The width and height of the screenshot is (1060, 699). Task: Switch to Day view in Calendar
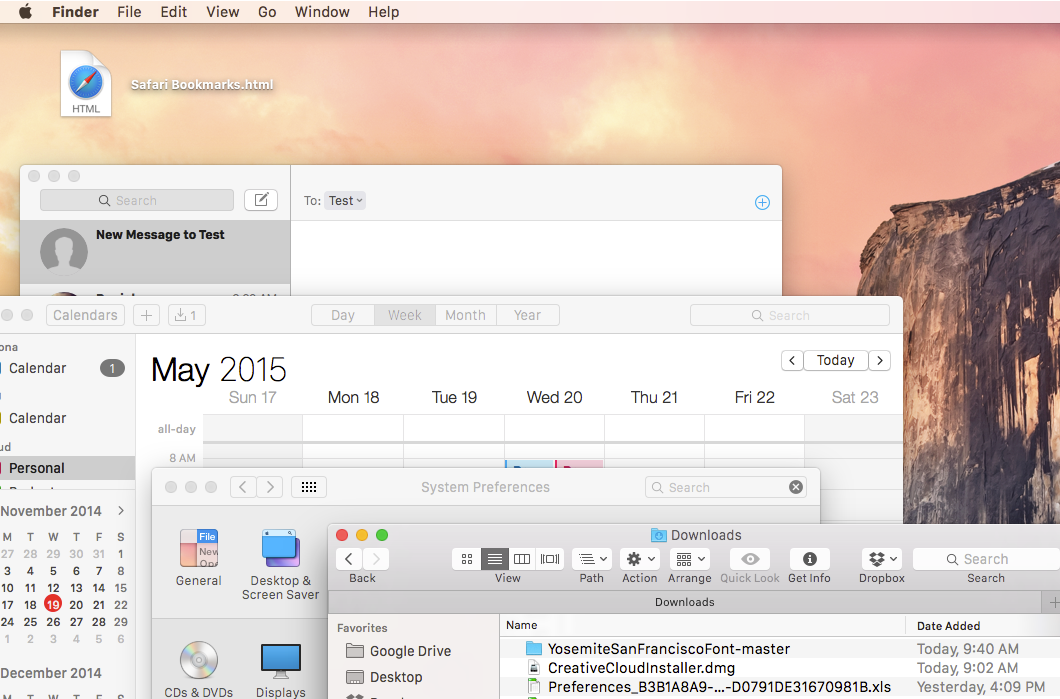(x=343, y=315)
